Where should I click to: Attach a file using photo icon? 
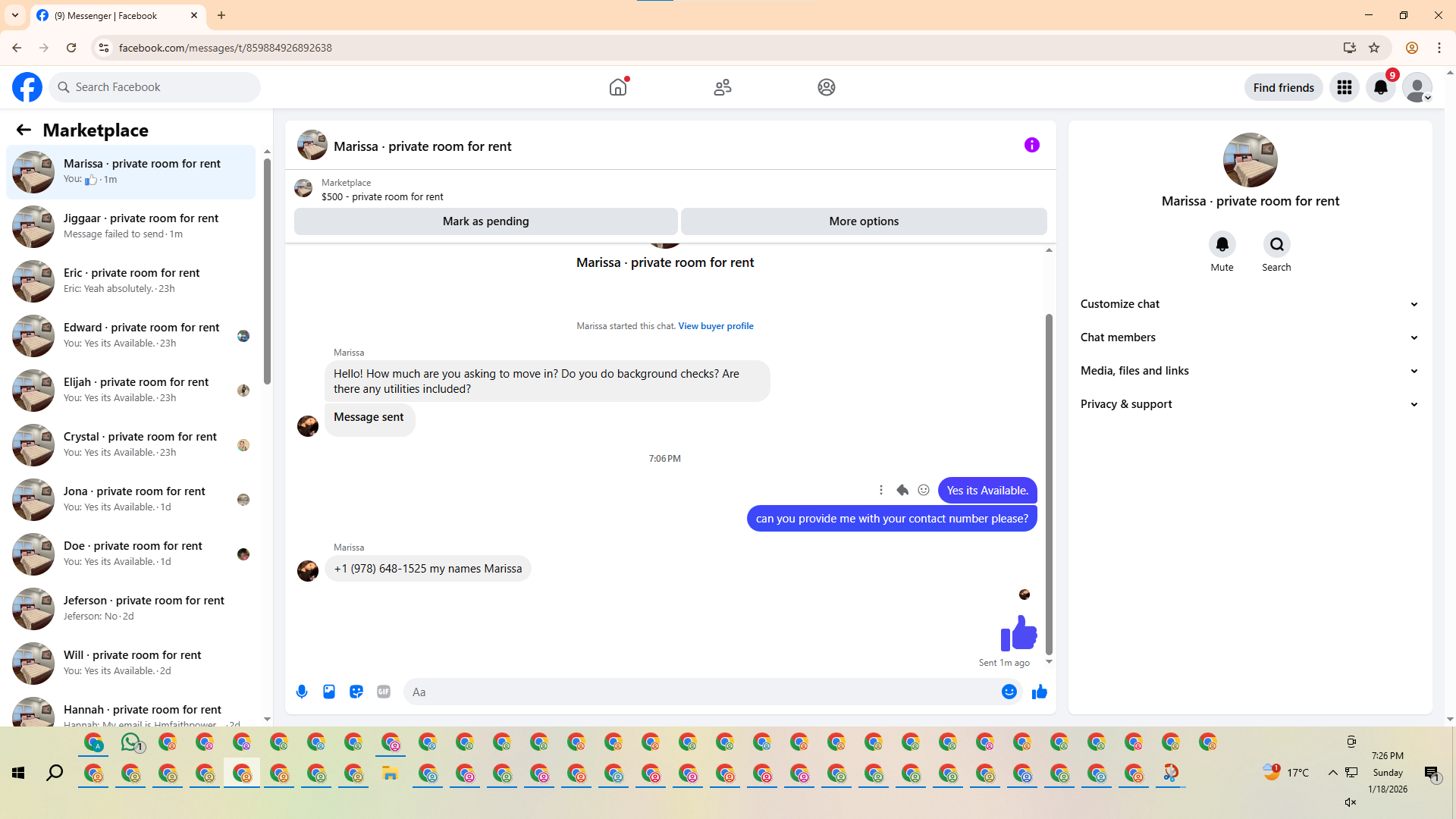pyautogui.click(x=329, y=692)
